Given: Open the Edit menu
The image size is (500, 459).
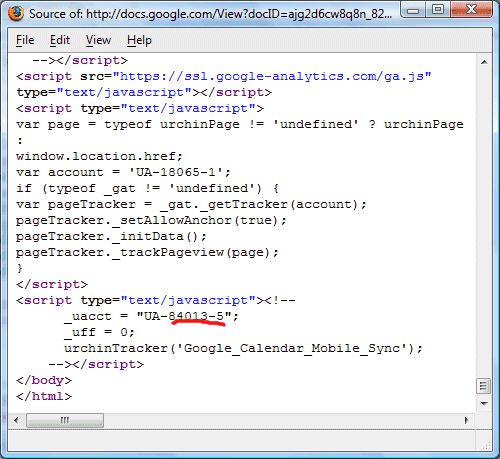Looking at the screenshot, I should pyautogui.click(x=60, y=40).
